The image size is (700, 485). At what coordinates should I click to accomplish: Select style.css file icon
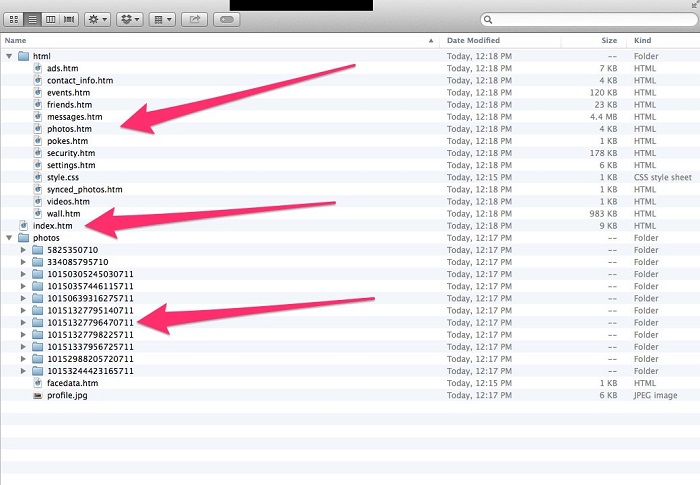[38, 177]
